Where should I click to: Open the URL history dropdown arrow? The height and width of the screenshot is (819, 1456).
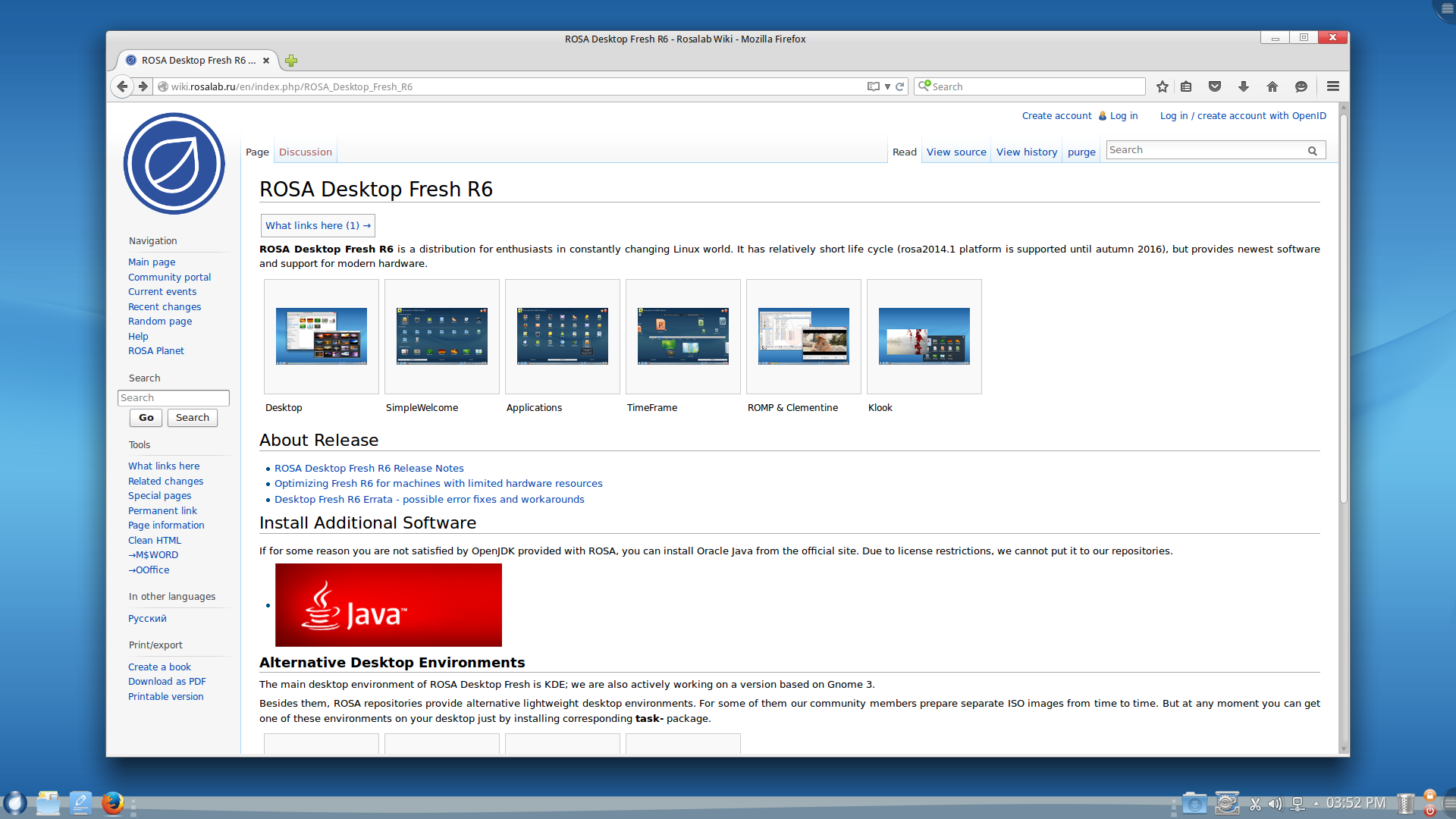point(887,86)
